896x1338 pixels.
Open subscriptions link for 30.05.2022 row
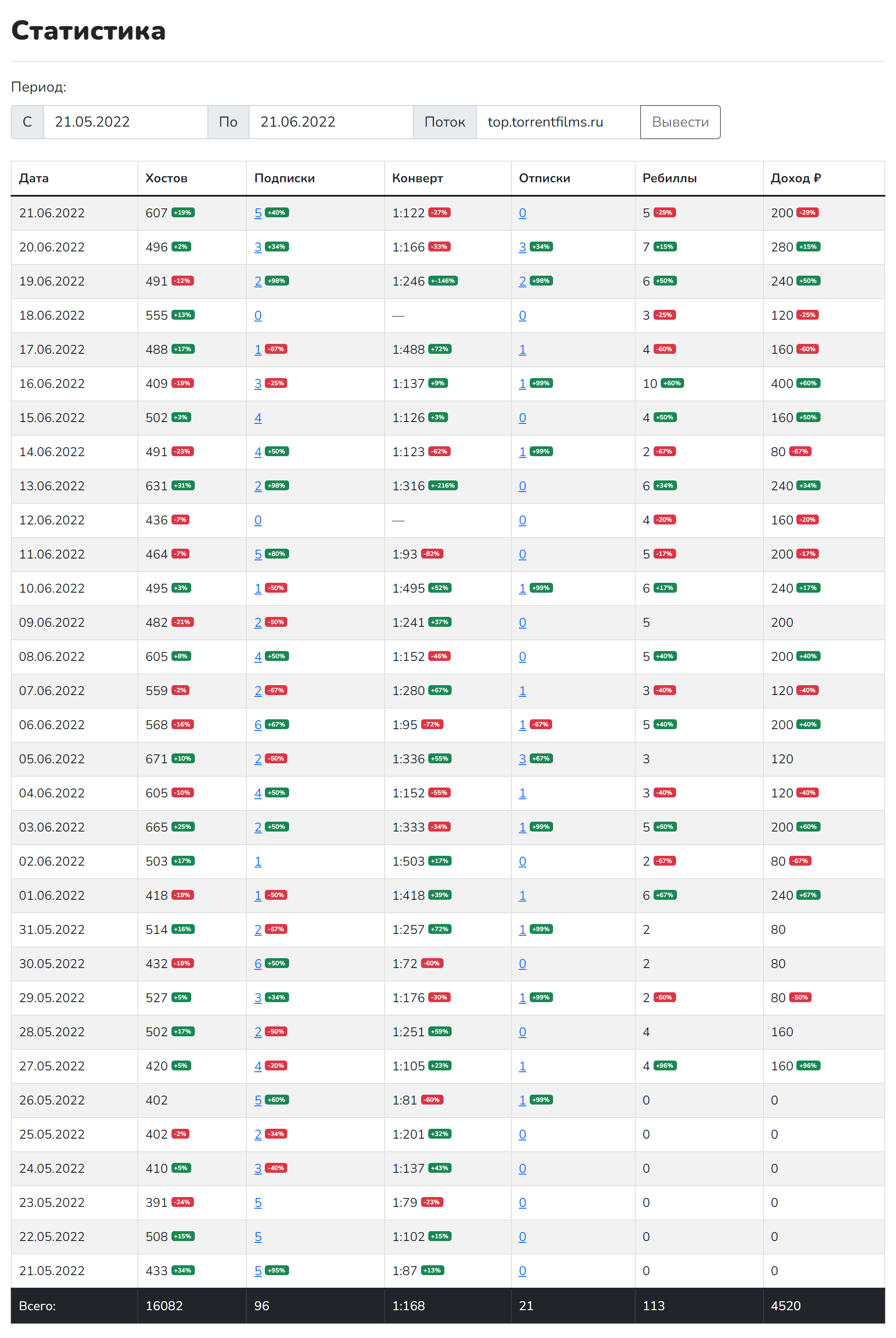(258, 964)
